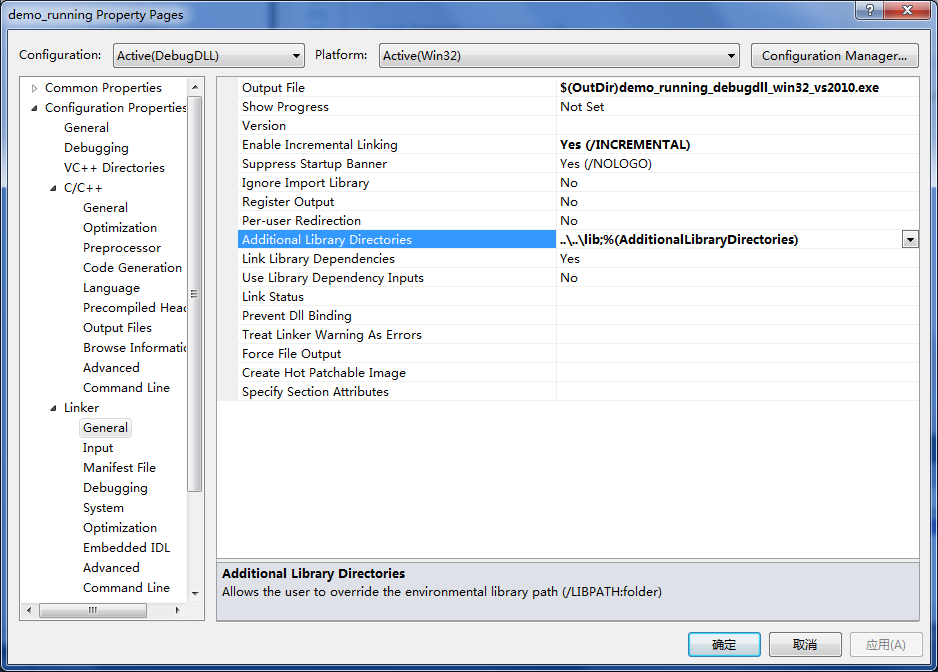The image size is (938, 672).
Task: Open the Platform dropdown
Action: coord(731,56)
